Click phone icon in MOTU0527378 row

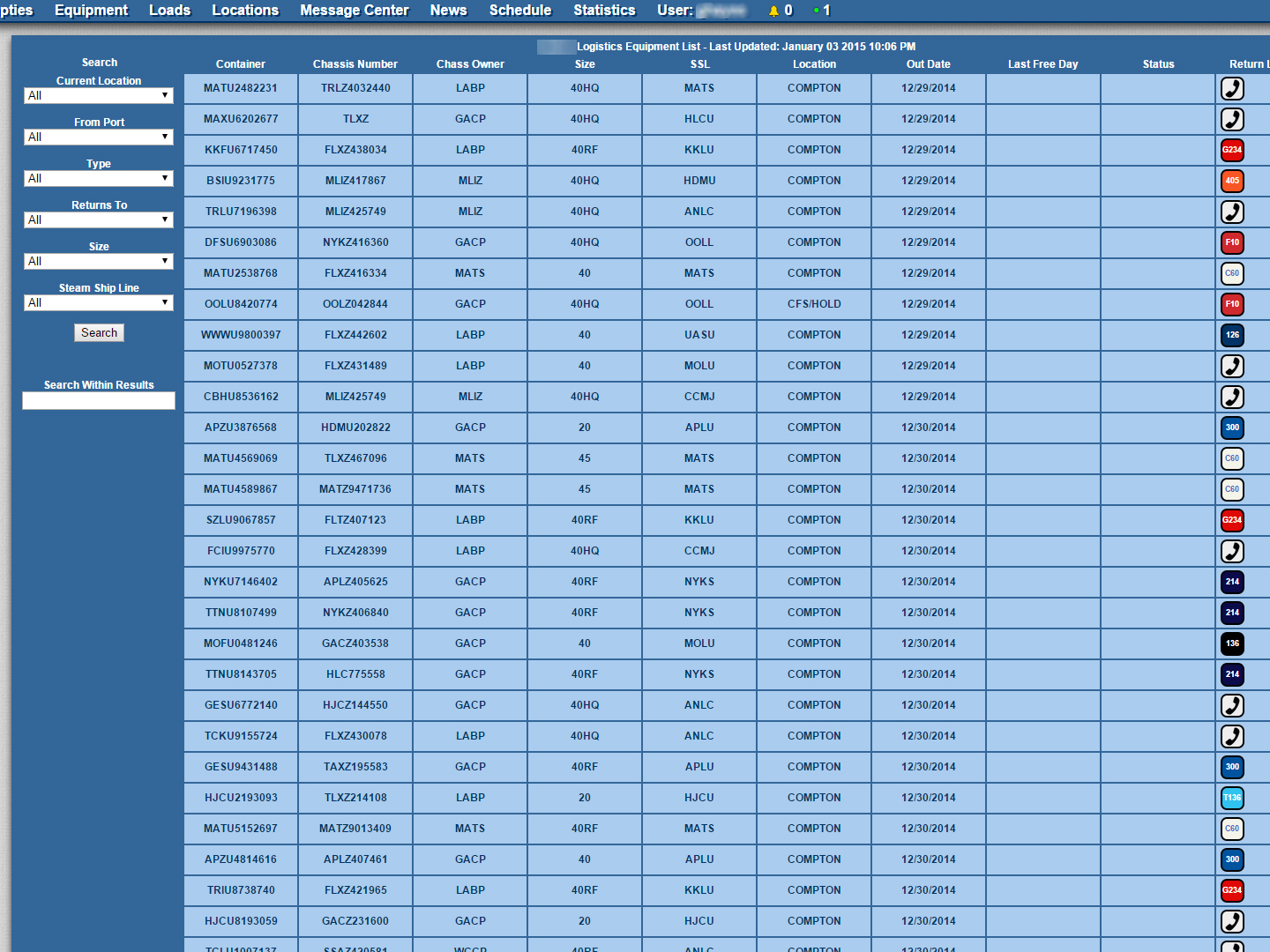click(x=1232, y=366)
